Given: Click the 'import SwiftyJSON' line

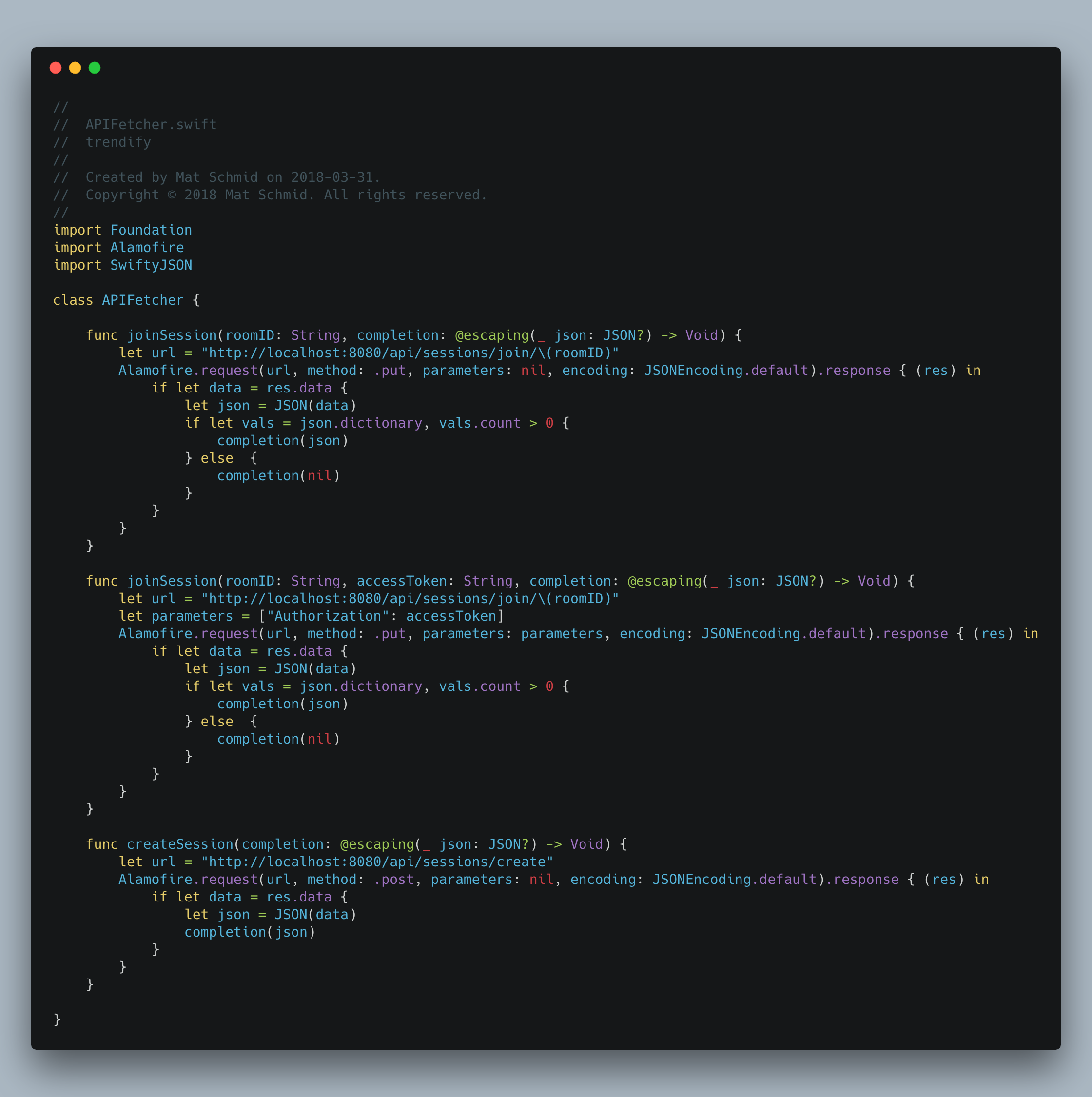Looking at the screenshot, I should point(123,265).
